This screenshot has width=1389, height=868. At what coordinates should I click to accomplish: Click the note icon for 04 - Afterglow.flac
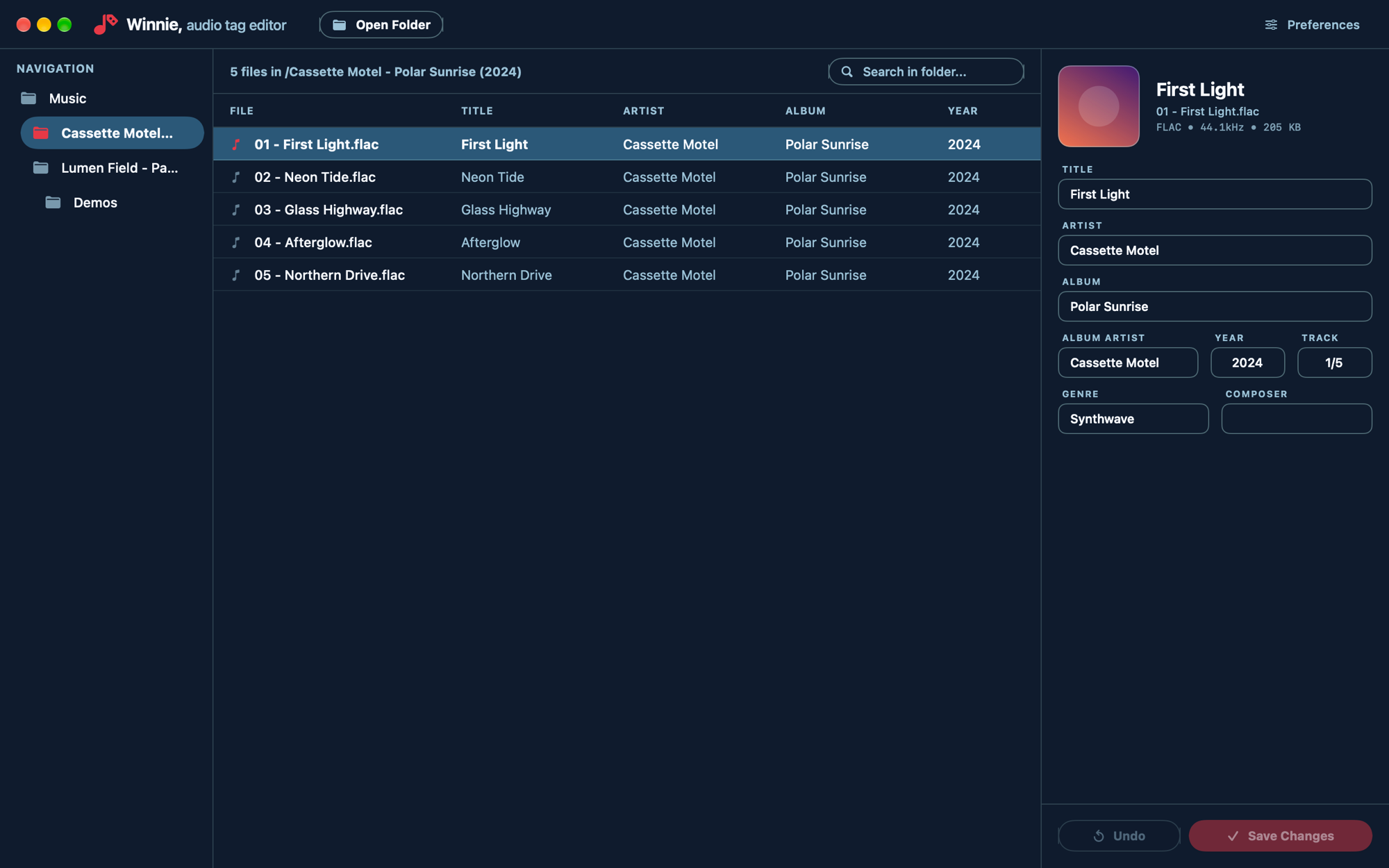[236, 242]
